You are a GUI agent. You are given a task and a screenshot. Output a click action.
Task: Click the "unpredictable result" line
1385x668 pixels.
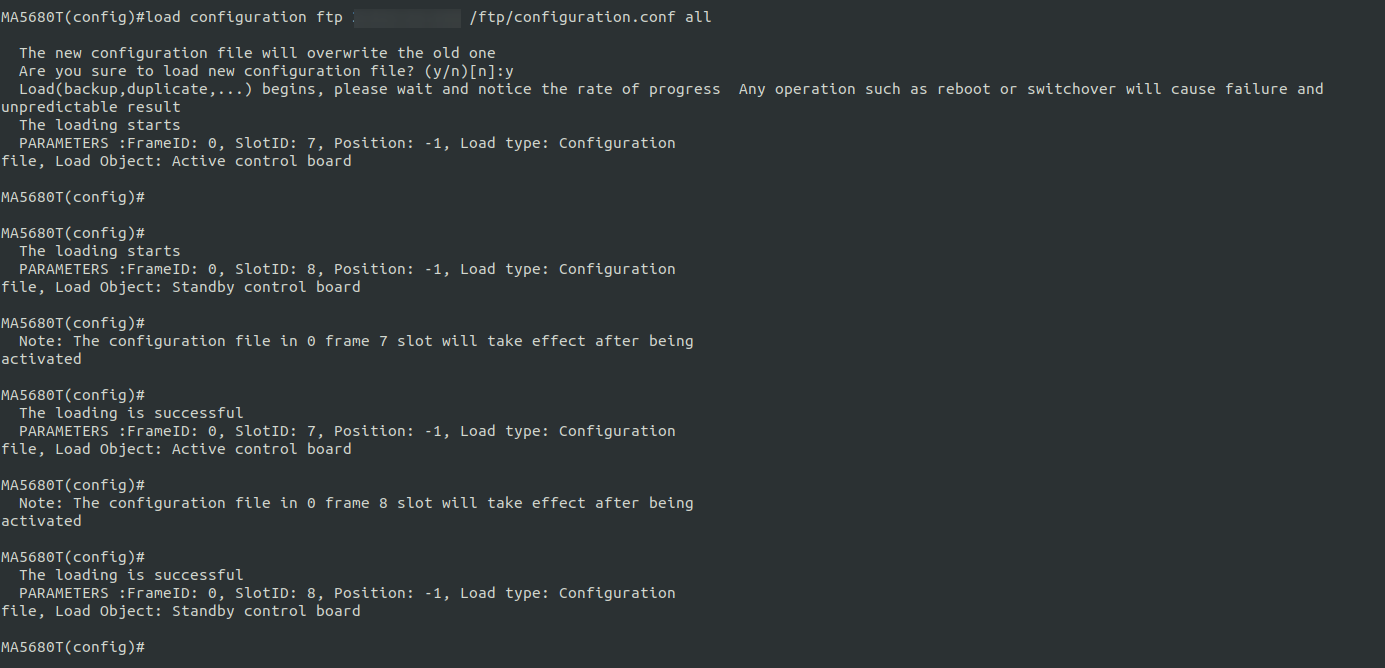click(x=91, y=107)
